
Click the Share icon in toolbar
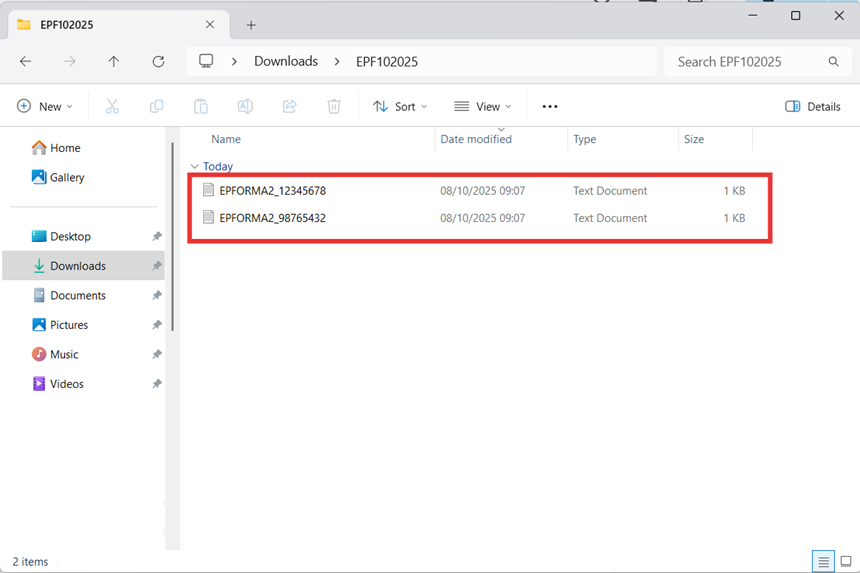(290, 106)
